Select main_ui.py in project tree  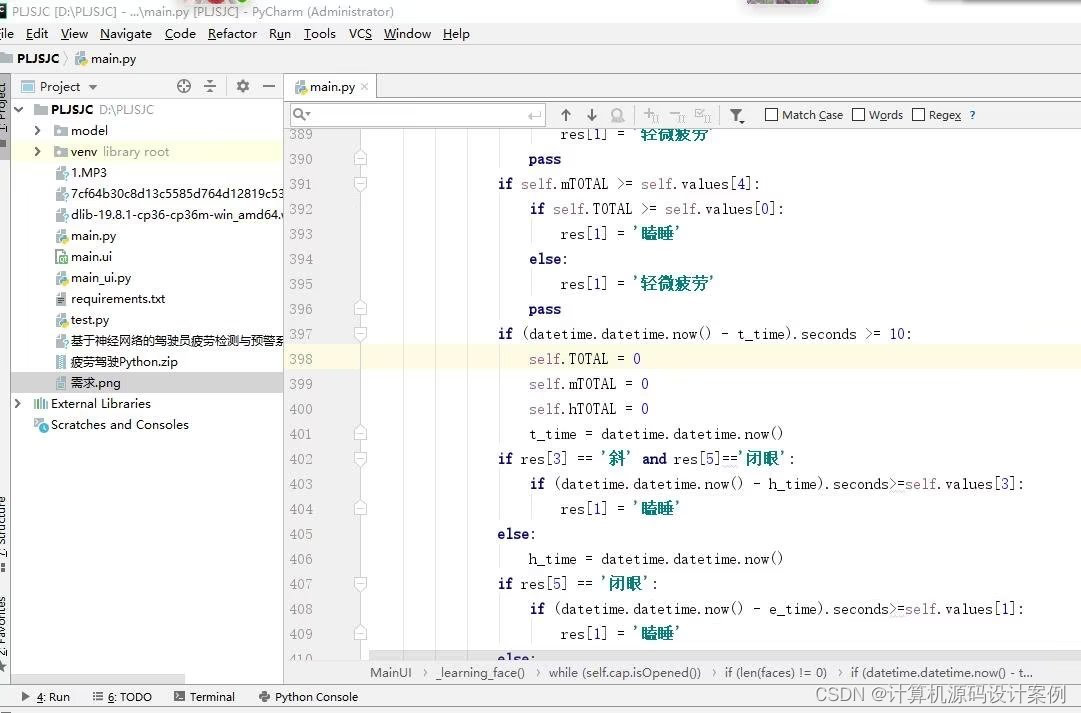(101, 277)
